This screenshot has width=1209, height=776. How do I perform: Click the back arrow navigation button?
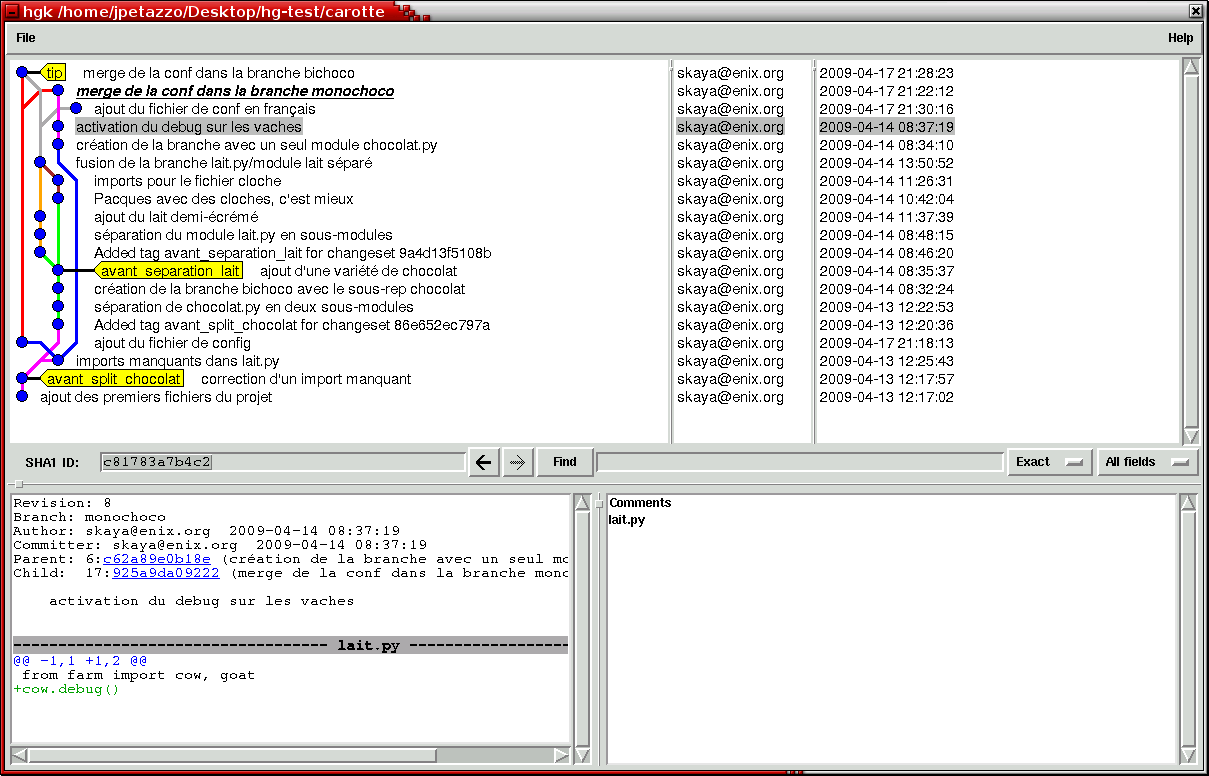click(484, 462)
